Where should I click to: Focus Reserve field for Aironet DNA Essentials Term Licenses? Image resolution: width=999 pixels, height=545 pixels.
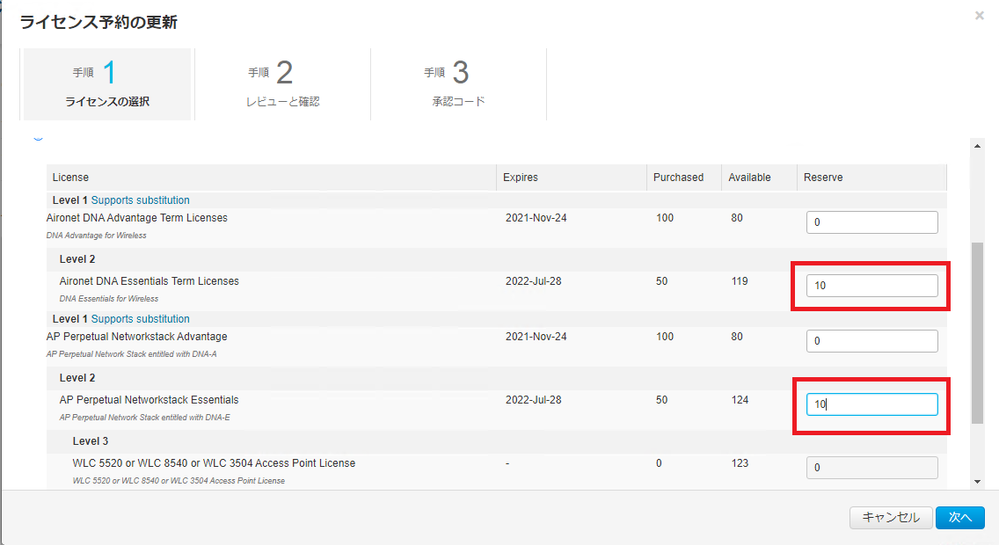[872, 286]
